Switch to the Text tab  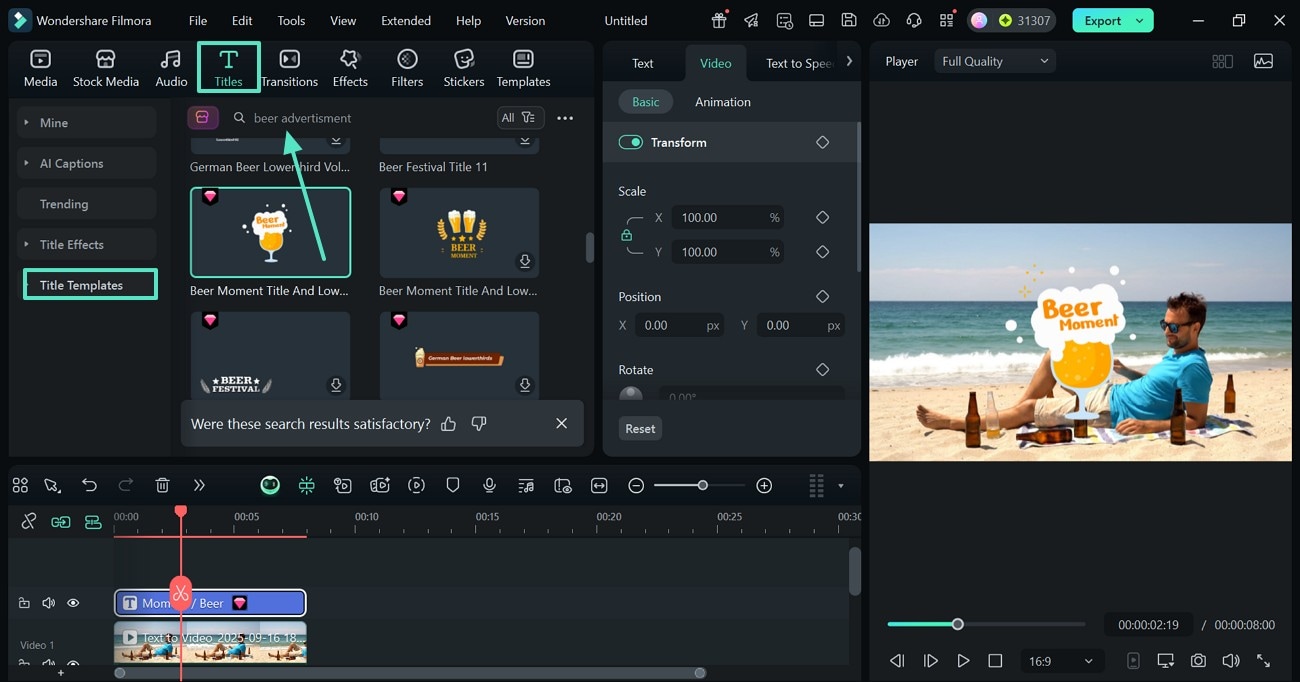[x=643, y=63]
